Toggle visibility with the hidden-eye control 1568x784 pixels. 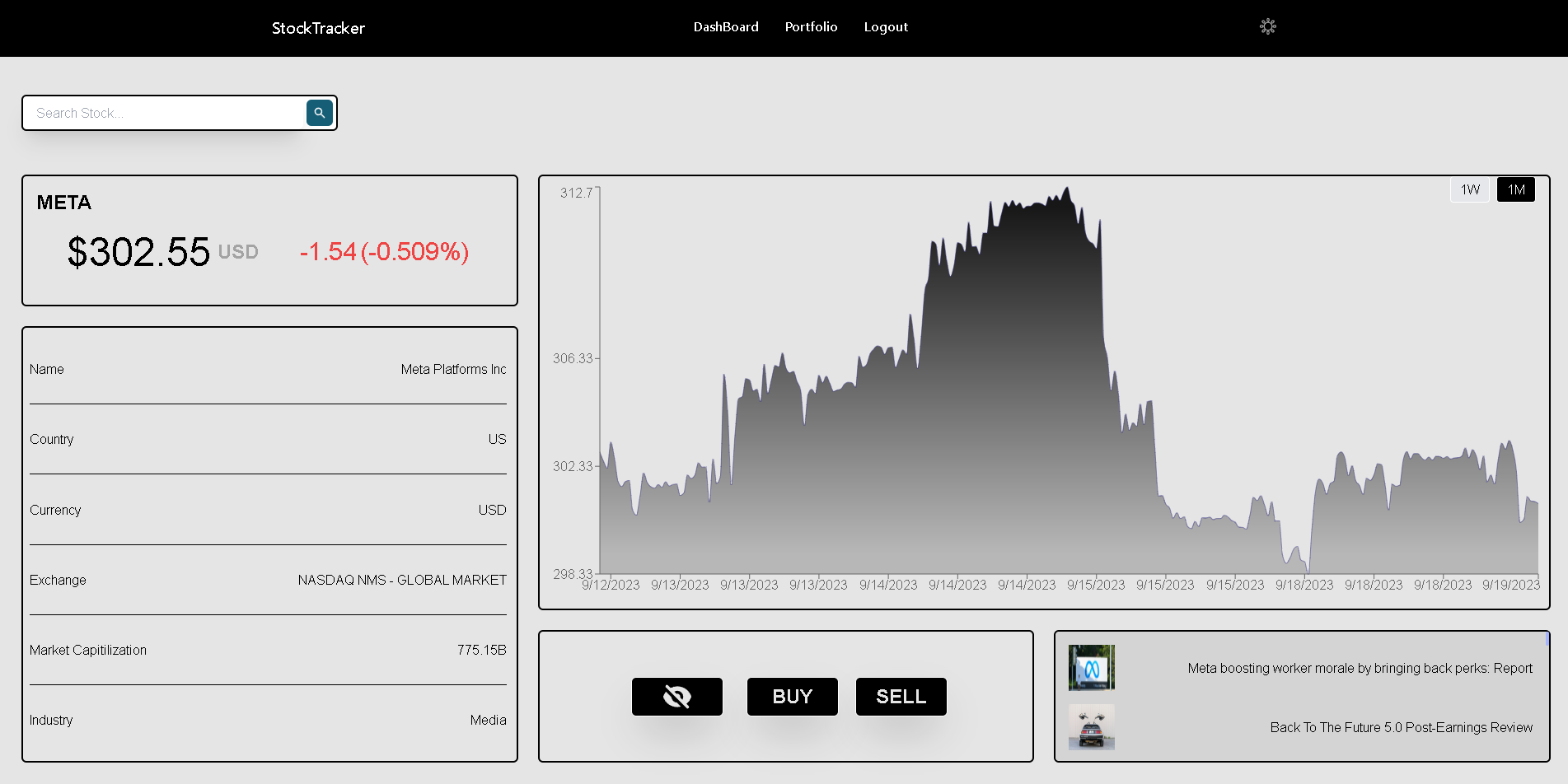point(676,696)
